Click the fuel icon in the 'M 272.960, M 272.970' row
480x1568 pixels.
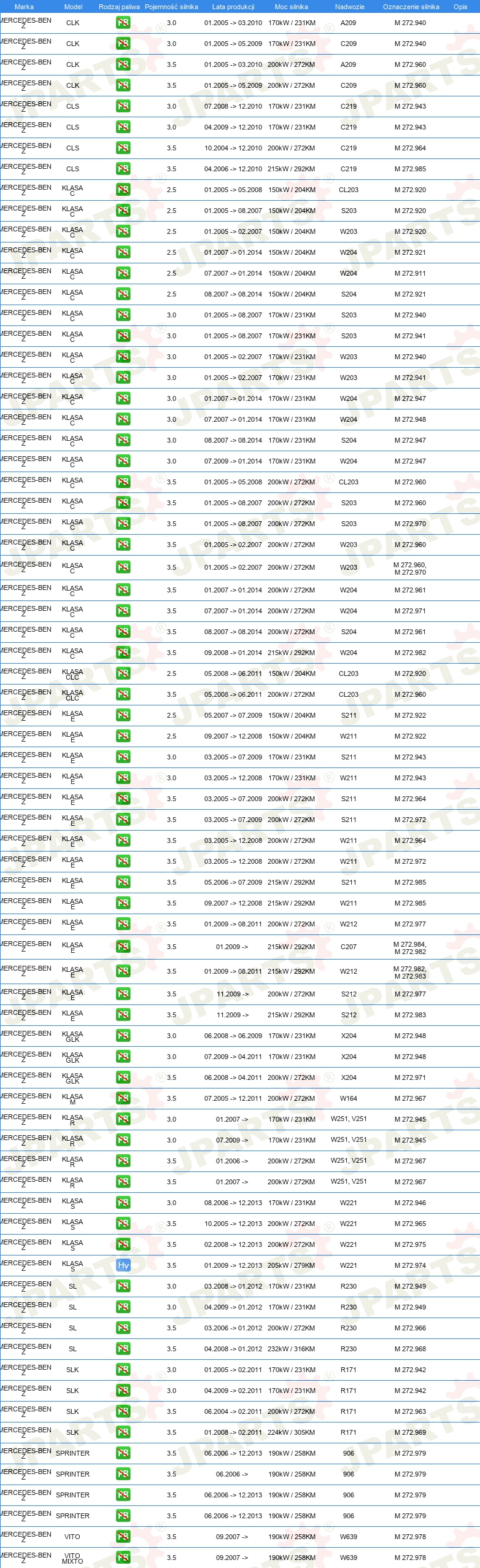click(123, 568)
